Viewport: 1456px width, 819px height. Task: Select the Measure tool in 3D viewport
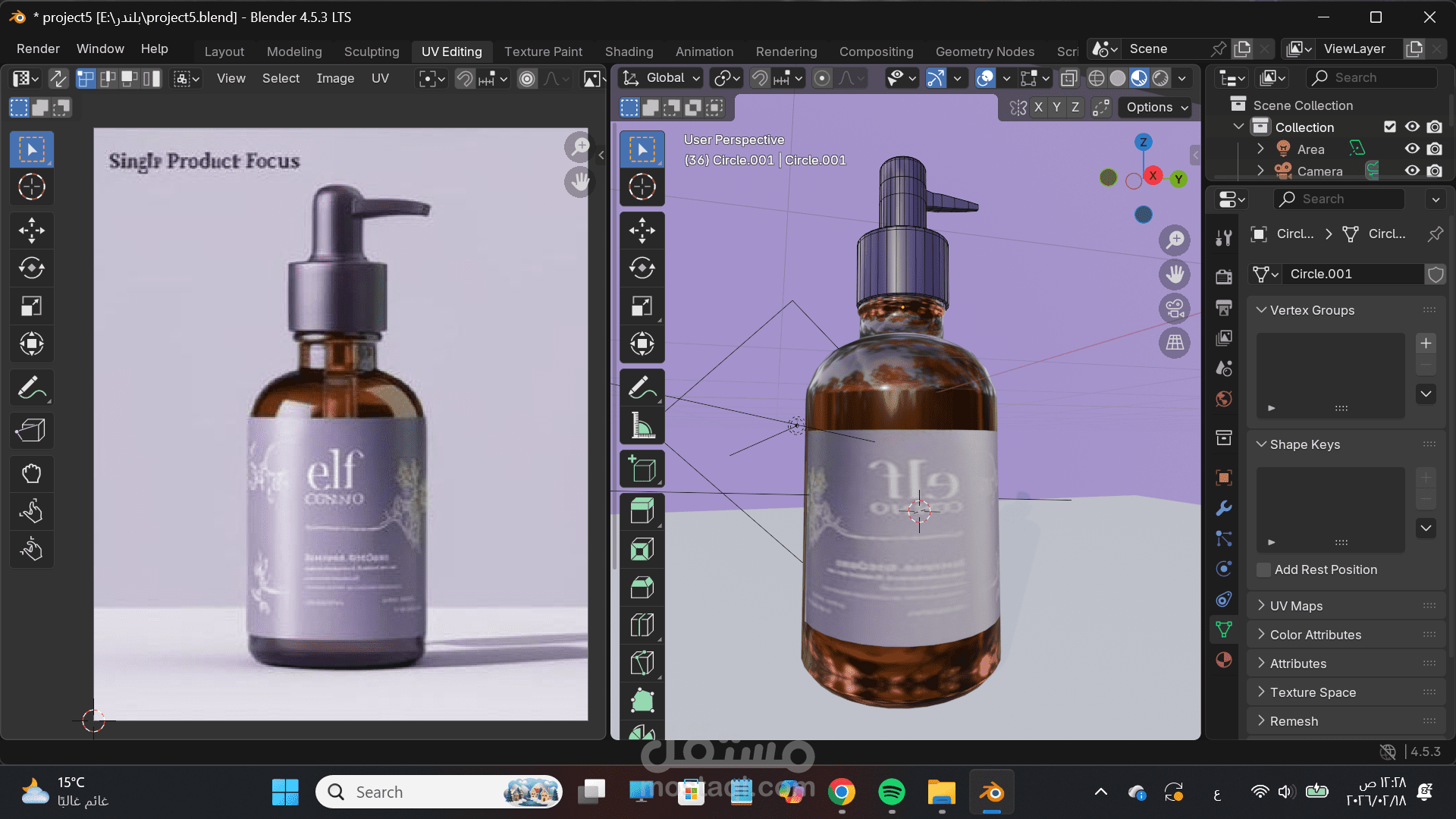click(x=642, y=426)
